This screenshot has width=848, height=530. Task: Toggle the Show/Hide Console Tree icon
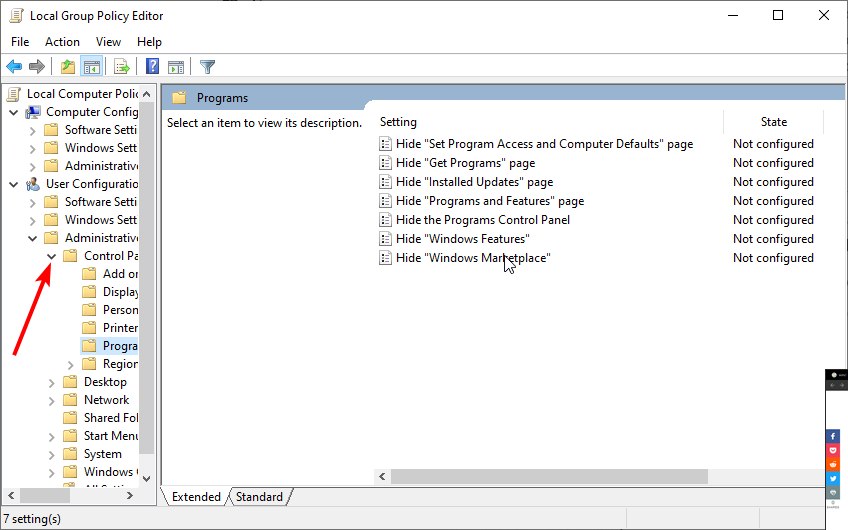pos(91,67)
